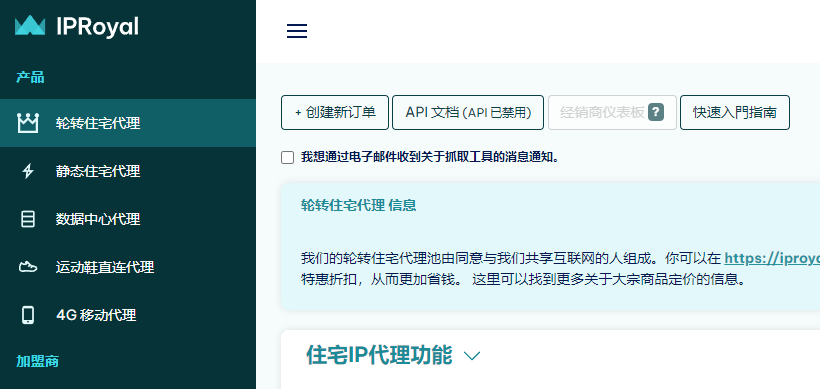
Task: Click the IPRoyal brand name text
Action: coord(97,26)
